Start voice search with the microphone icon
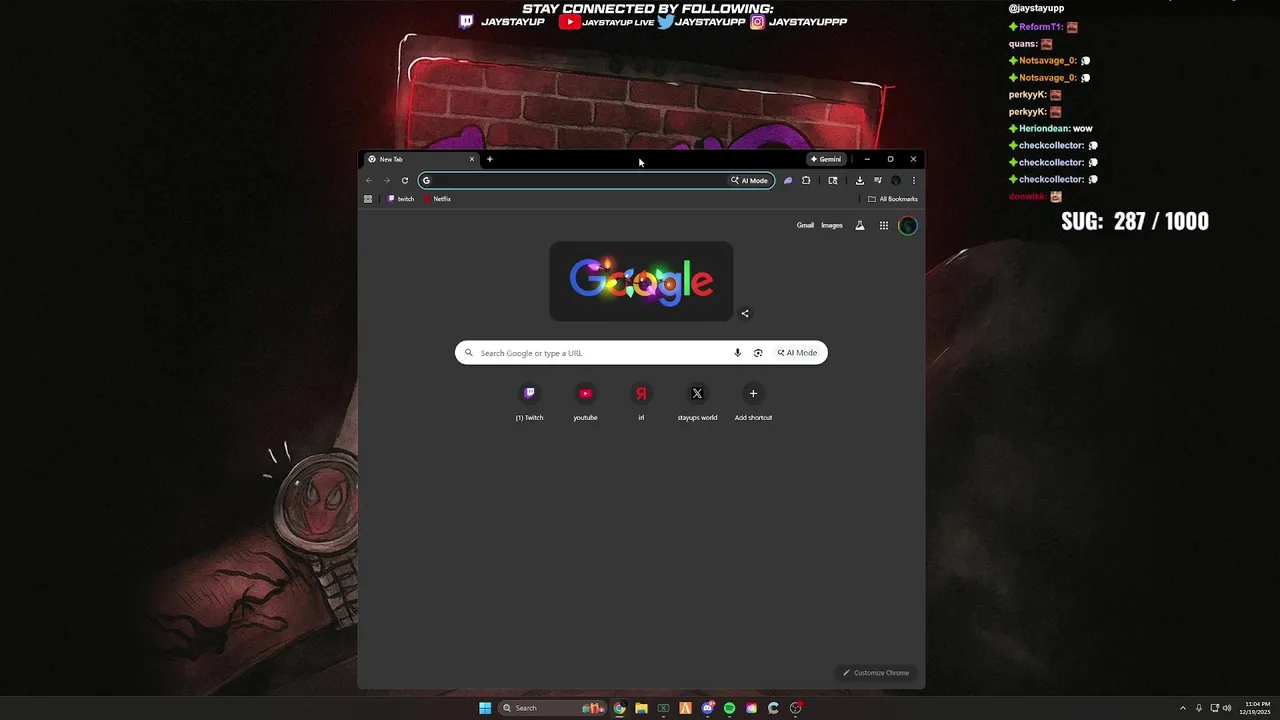The image size is (1280, 720). coord(738,353)
